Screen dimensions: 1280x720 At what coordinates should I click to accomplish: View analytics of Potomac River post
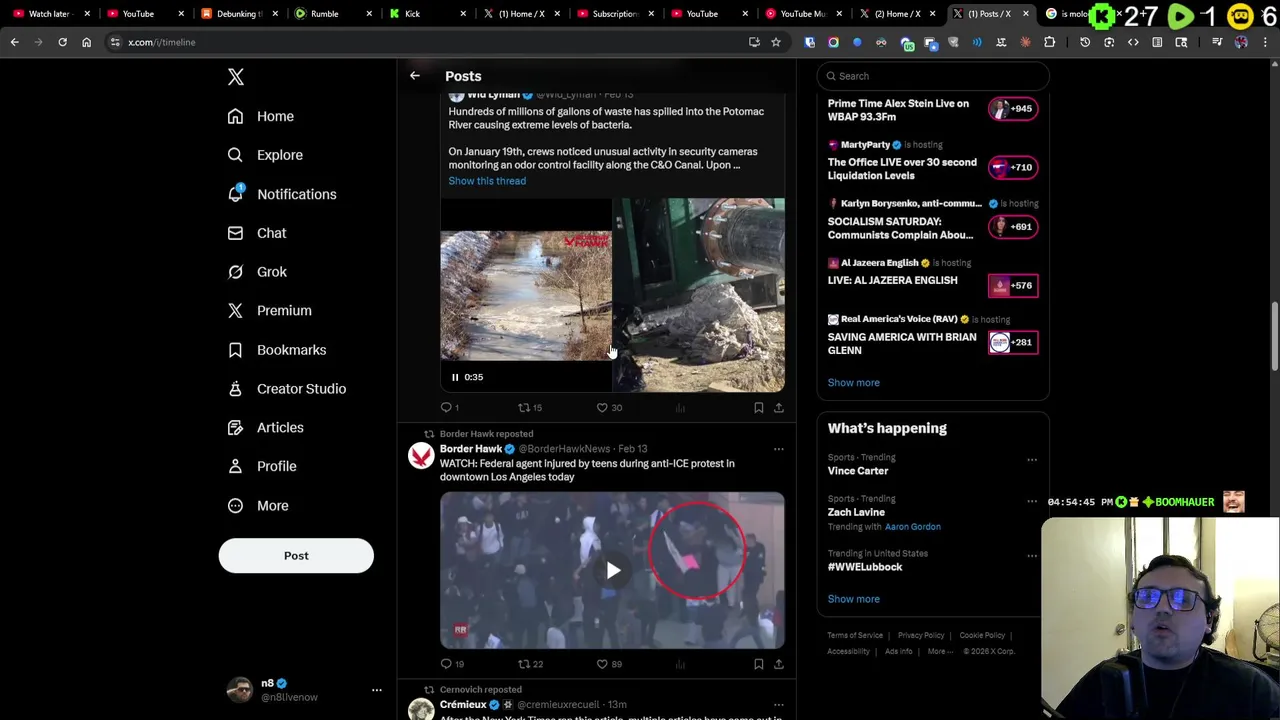(x=680, y=408)
